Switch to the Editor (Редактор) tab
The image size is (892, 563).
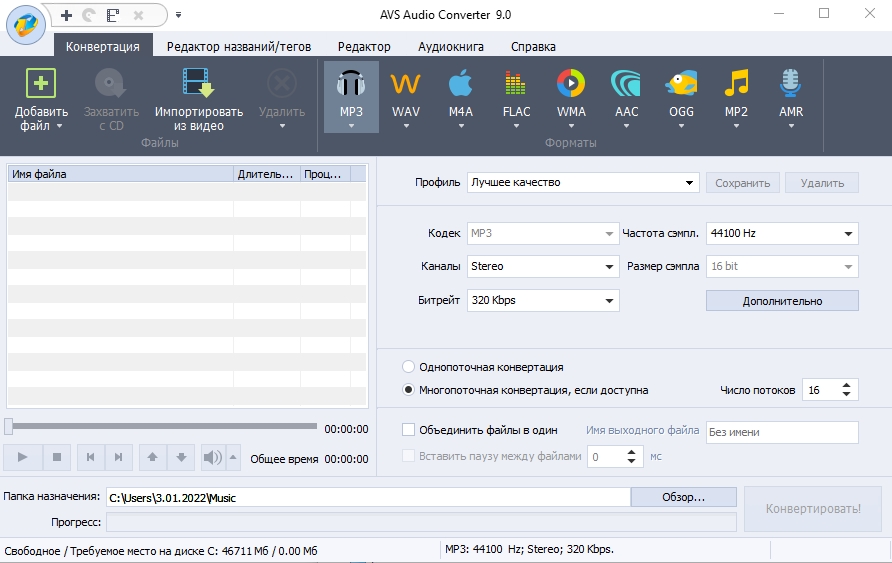pos(364,46)
